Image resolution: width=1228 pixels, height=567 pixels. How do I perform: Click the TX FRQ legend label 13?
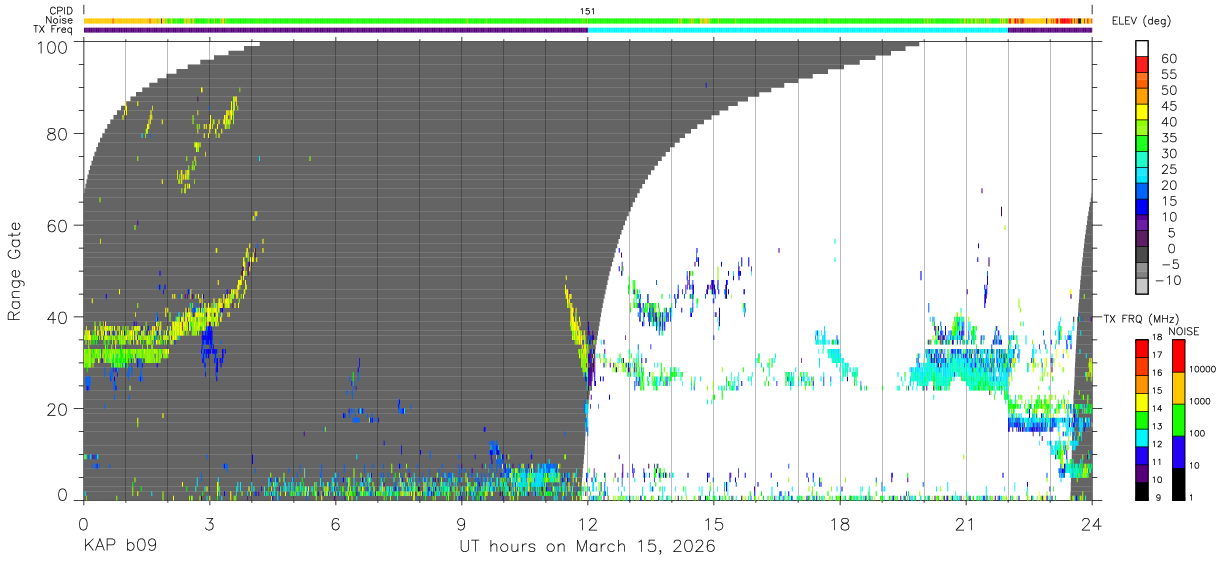[x=1155, y=427]
